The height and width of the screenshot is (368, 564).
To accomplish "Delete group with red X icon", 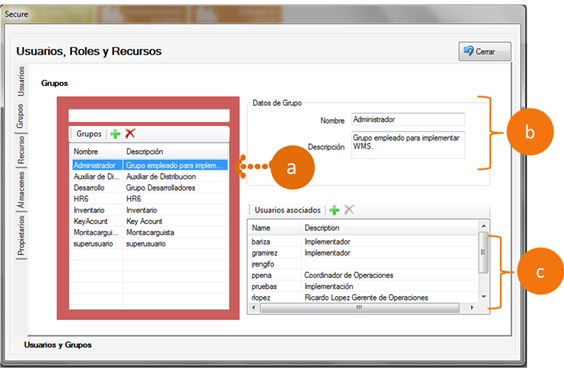I will 130,133.
